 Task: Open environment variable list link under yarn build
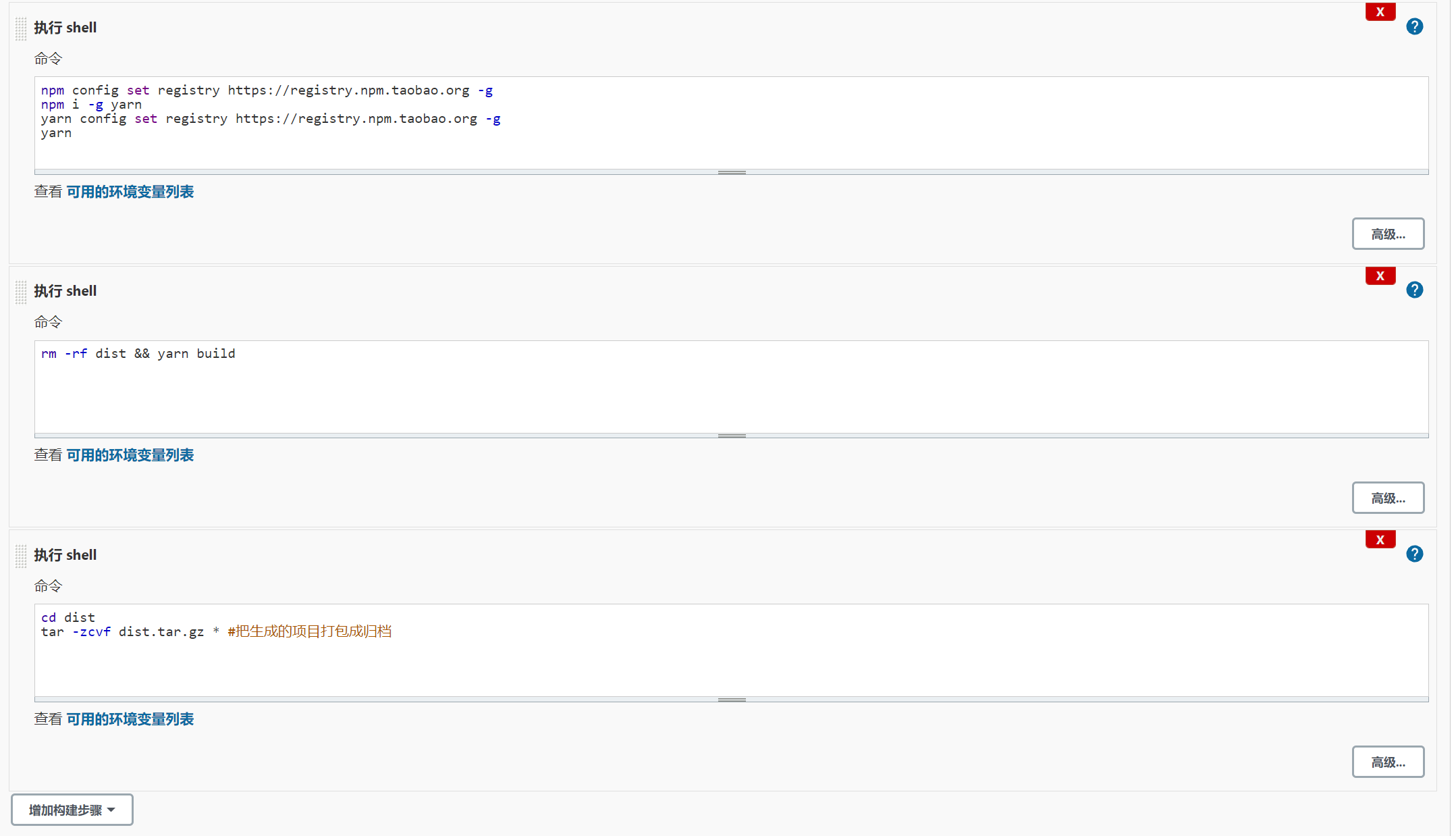coord(130,455)
